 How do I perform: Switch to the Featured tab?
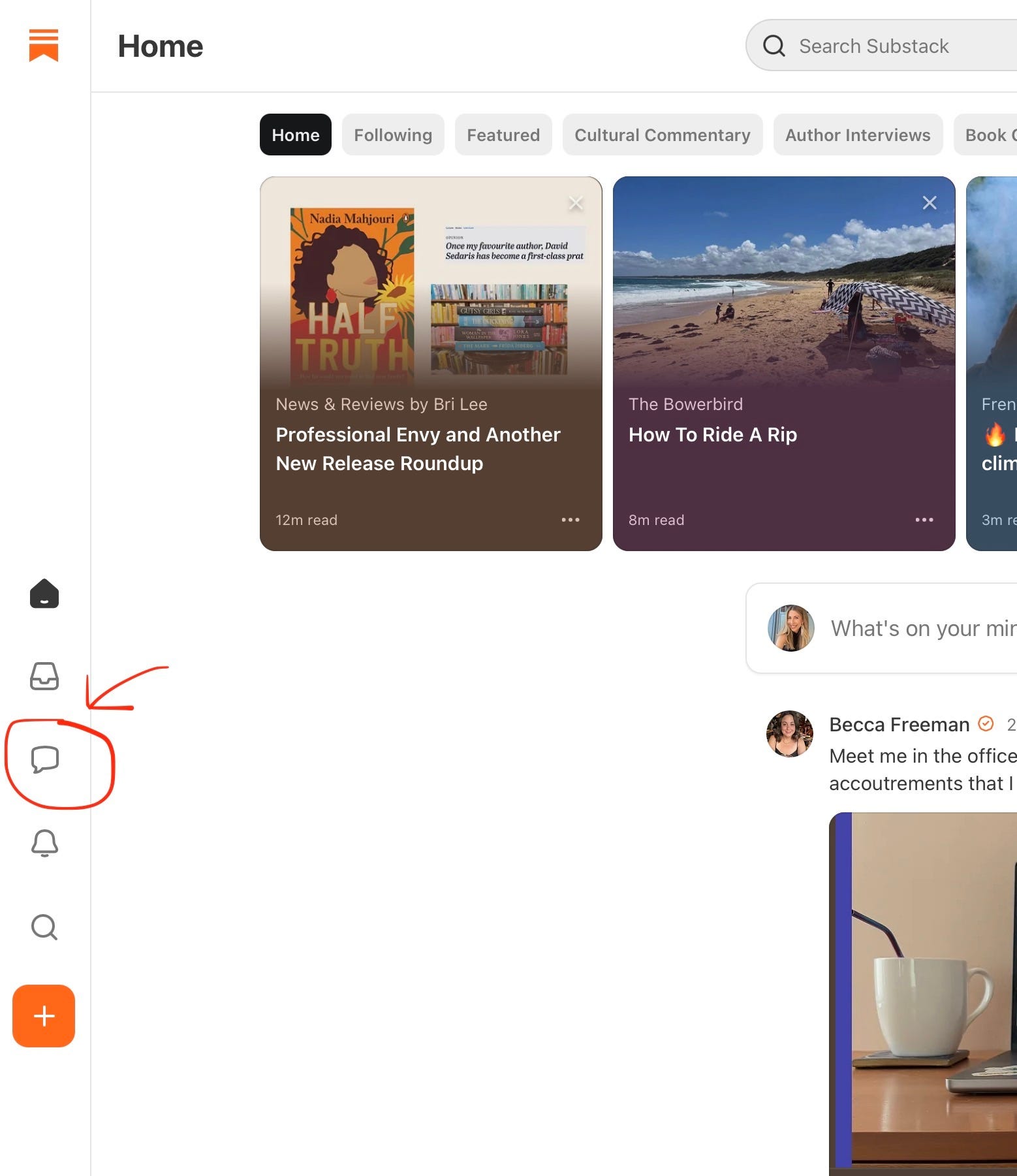(503, 135)
